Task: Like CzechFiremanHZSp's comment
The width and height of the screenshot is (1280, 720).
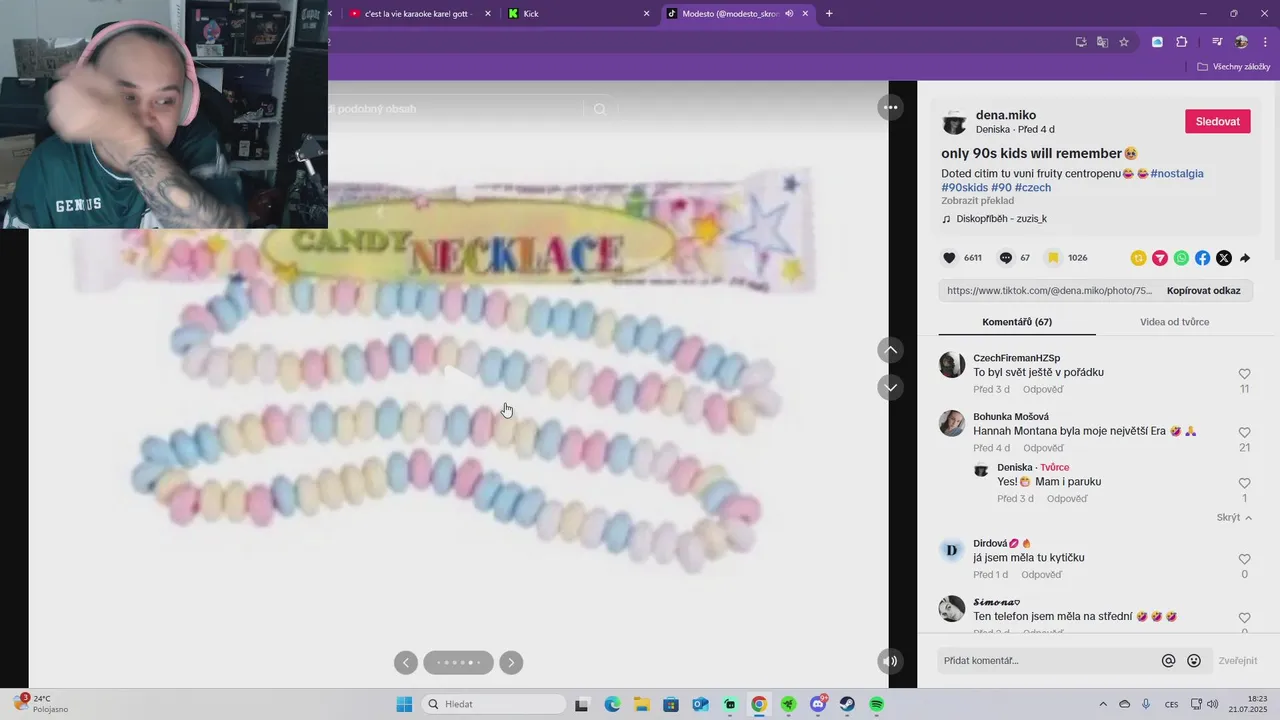Action: 1245,374
